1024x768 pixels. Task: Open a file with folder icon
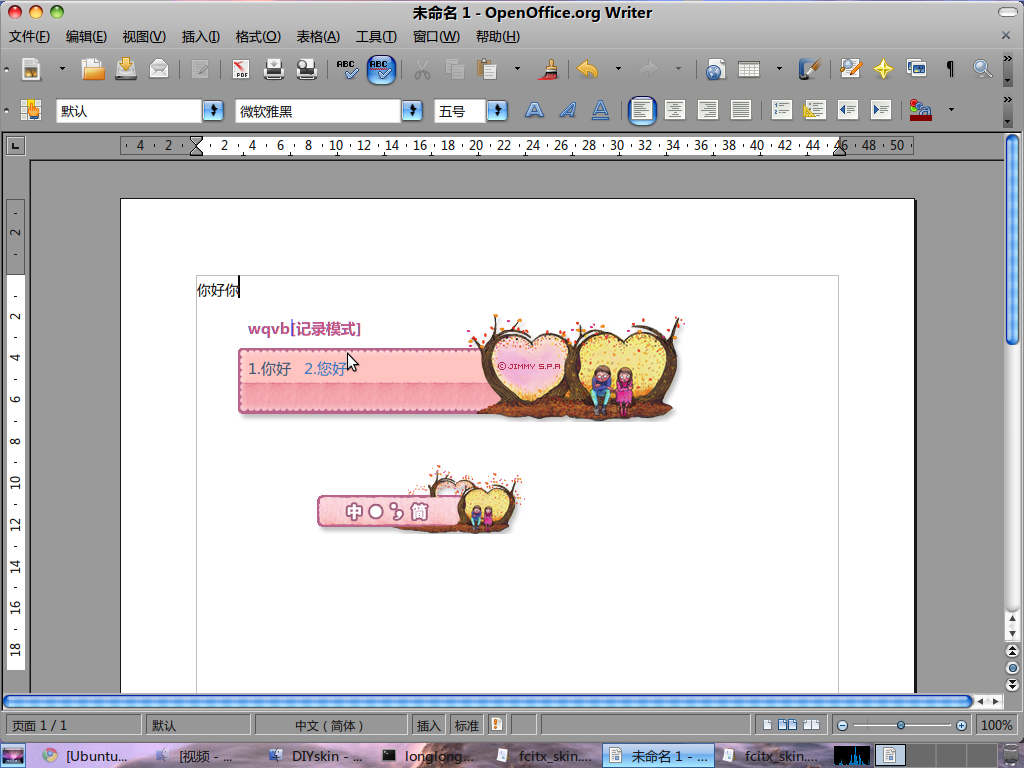click(x=93, y=69)
